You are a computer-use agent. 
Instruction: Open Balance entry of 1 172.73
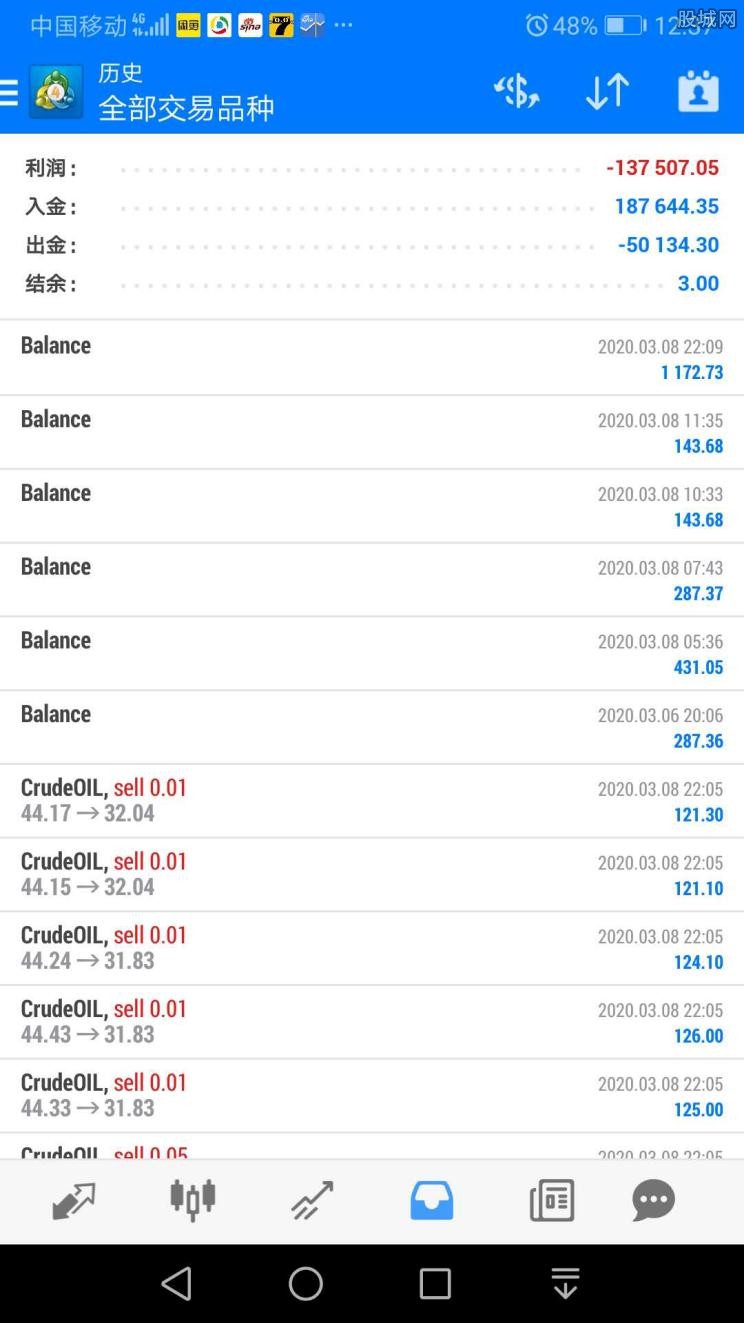[x=372, y=358]
